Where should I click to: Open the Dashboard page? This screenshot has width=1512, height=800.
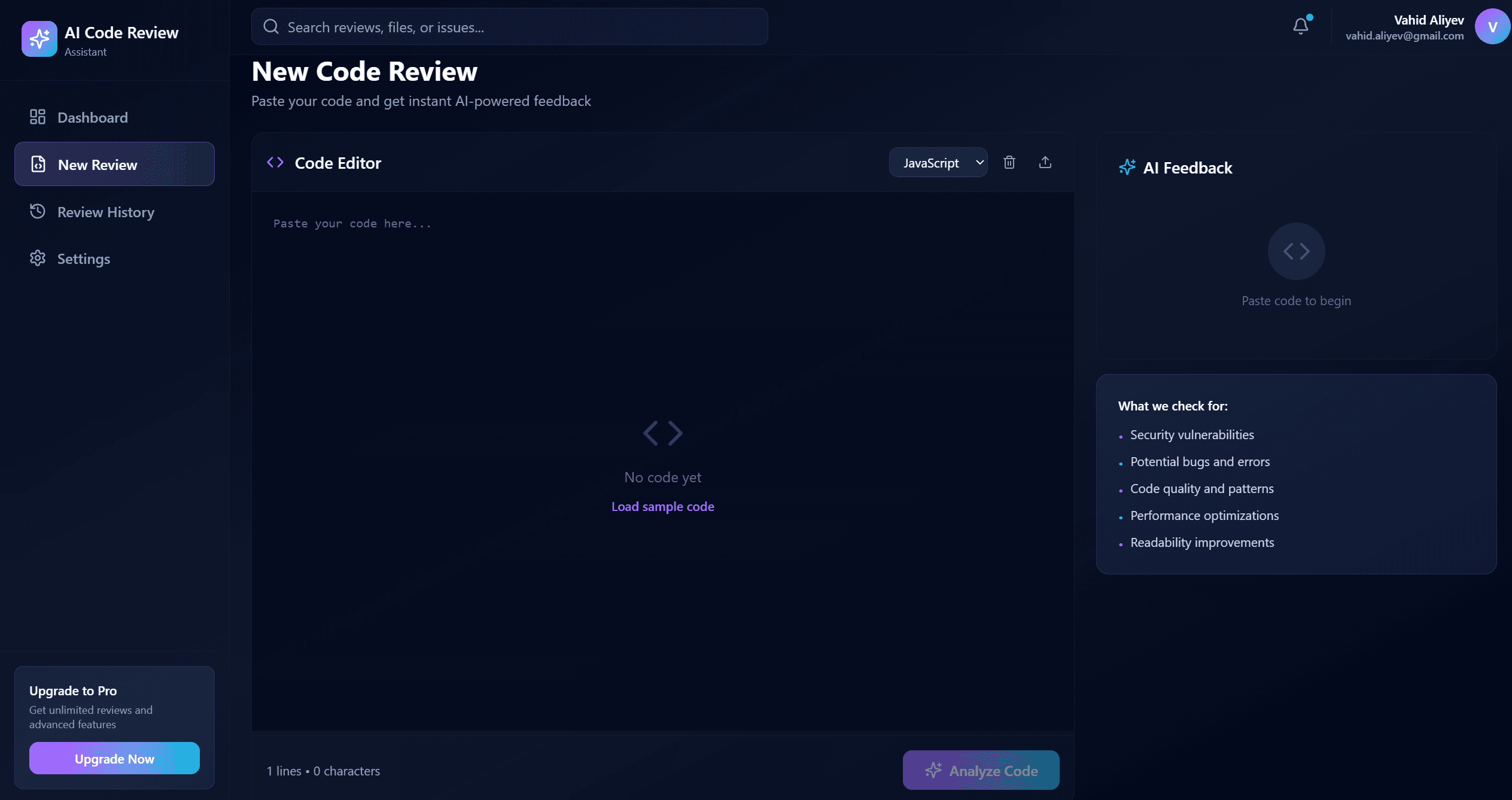coord(114,117)
